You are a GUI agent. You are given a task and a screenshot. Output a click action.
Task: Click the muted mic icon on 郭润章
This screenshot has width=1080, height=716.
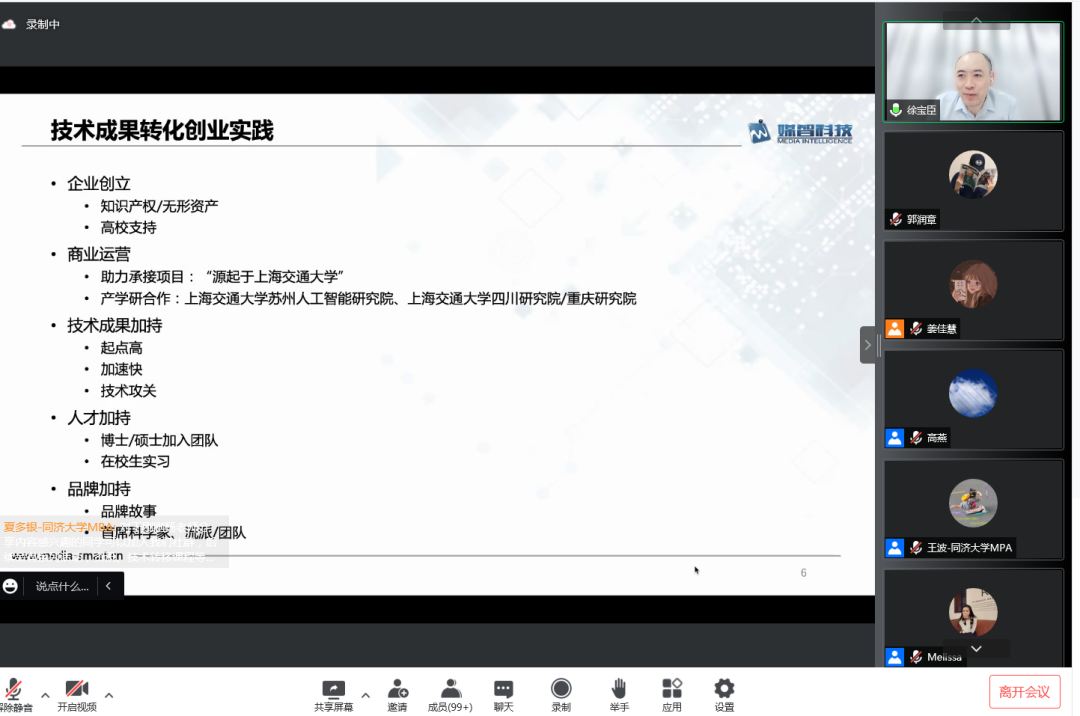click(893, 219)
